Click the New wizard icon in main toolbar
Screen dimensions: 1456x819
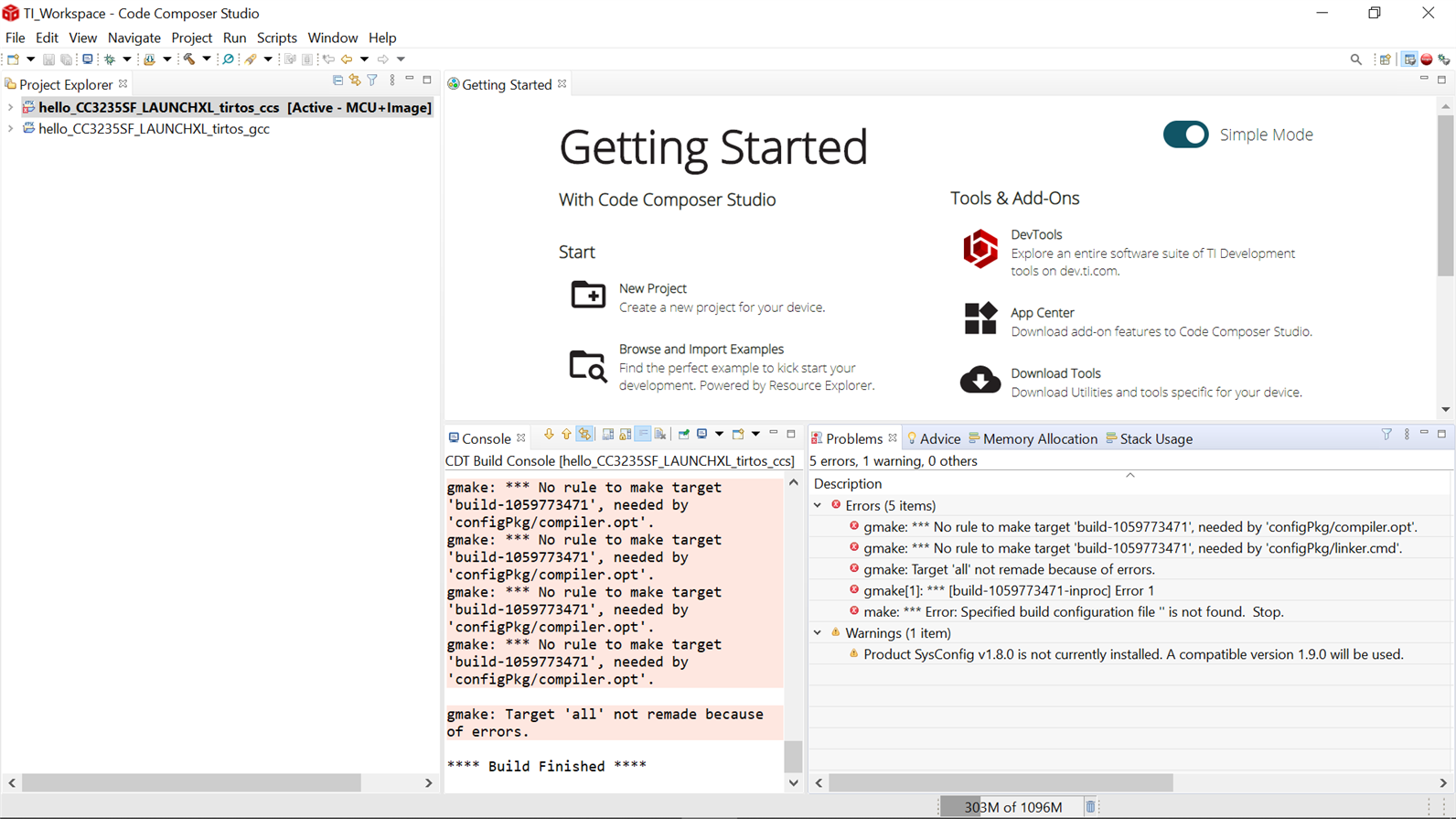pos(13,59)
